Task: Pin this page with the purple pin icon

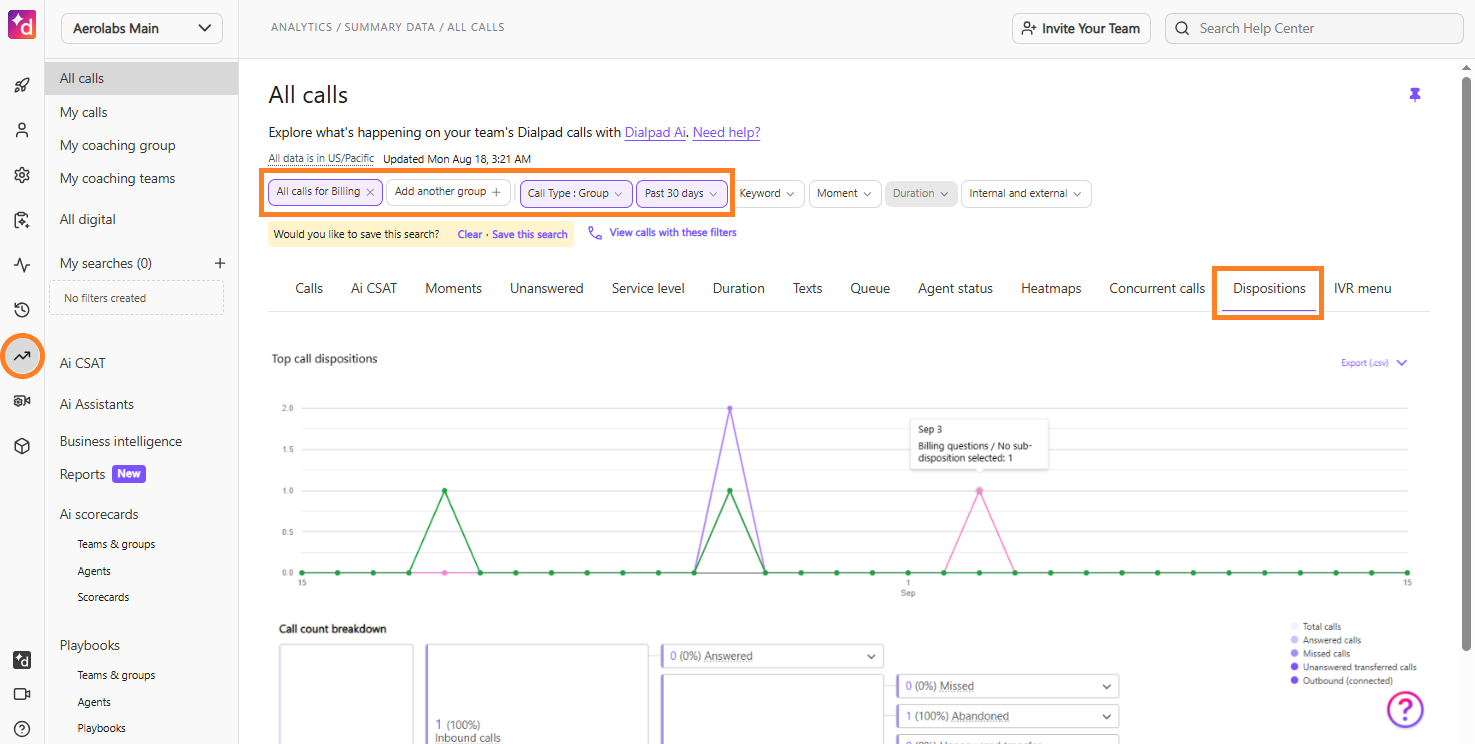Action: [x=1414, y=94]
